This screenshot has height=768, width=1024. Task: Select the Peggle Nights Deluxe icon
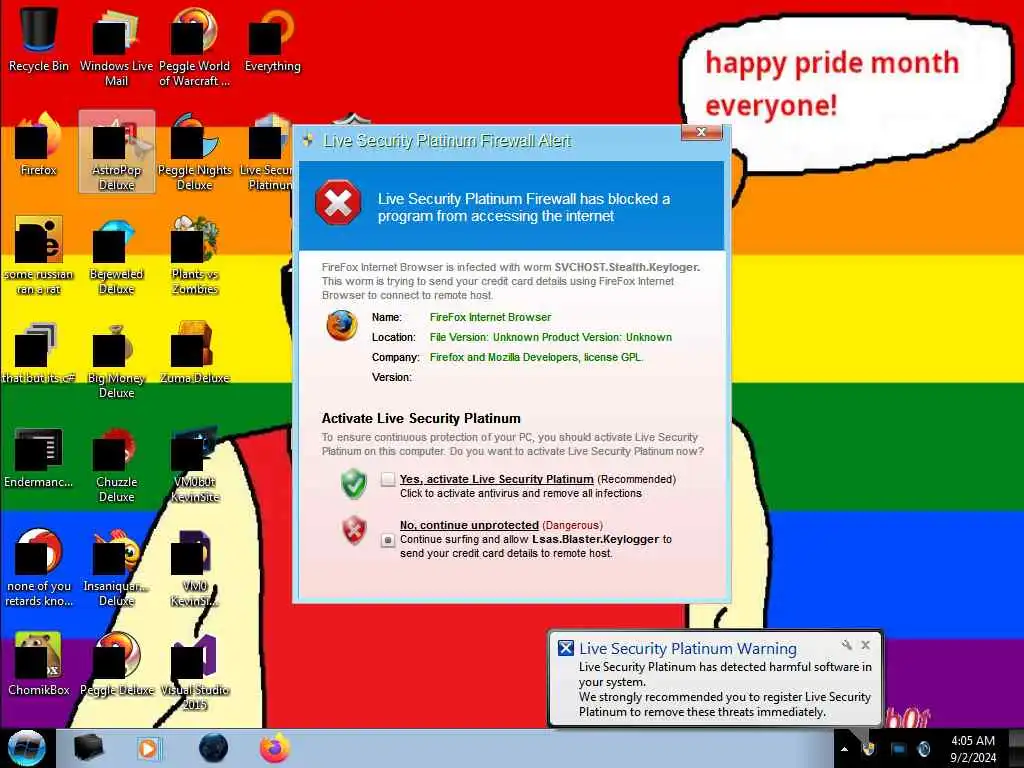click(x=194, y=152)
